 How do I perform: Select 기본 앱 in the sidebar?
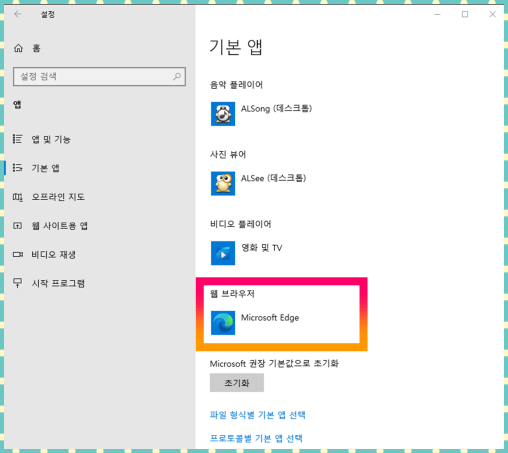tap(46, 168)
